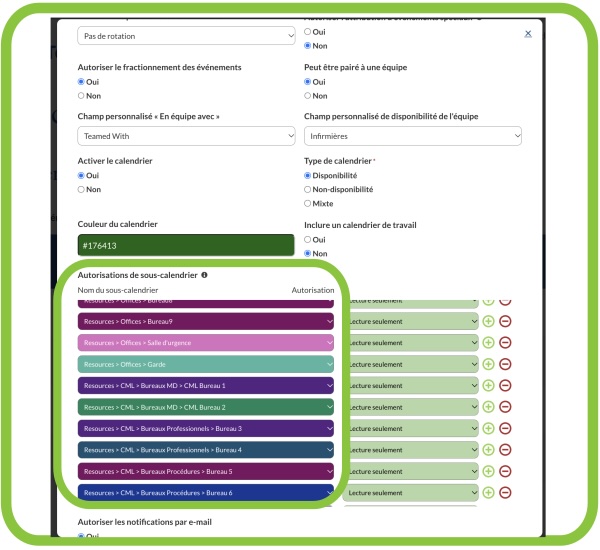Remove the Salle d'urgence row with minus icon
This screenshot has height=550, width=600.
(x=505, y=343)
